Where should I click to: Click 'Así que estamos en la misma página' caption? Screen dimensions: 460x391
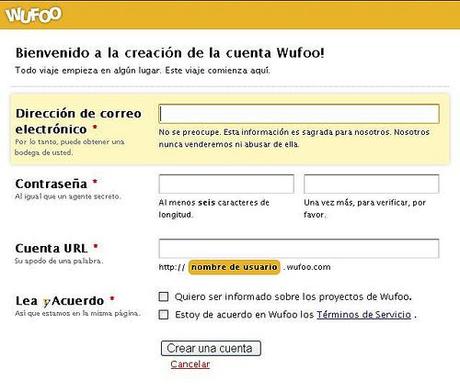78,313
